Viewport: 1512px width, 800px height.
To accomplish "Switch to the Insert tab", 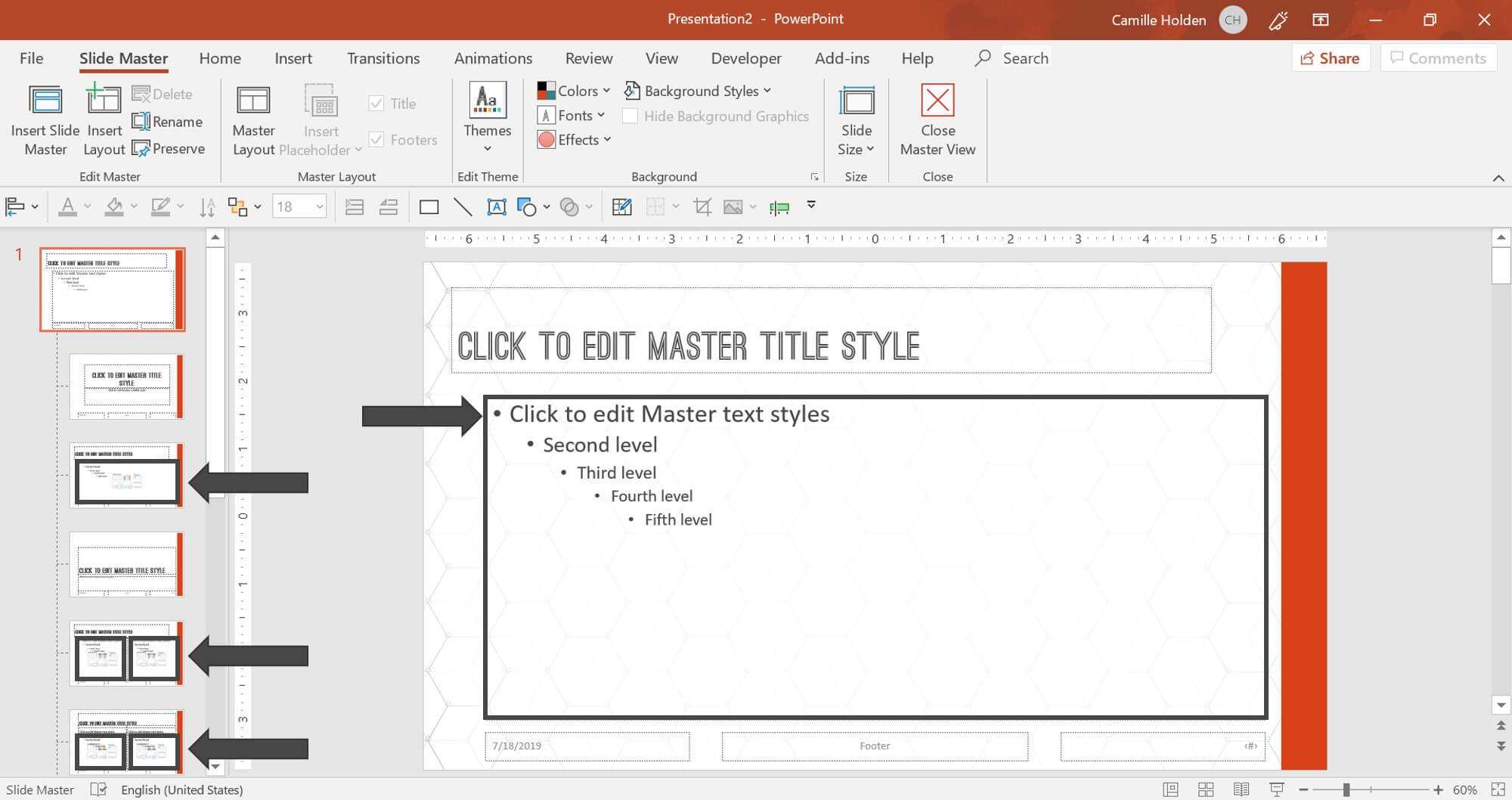I will 293,58.
